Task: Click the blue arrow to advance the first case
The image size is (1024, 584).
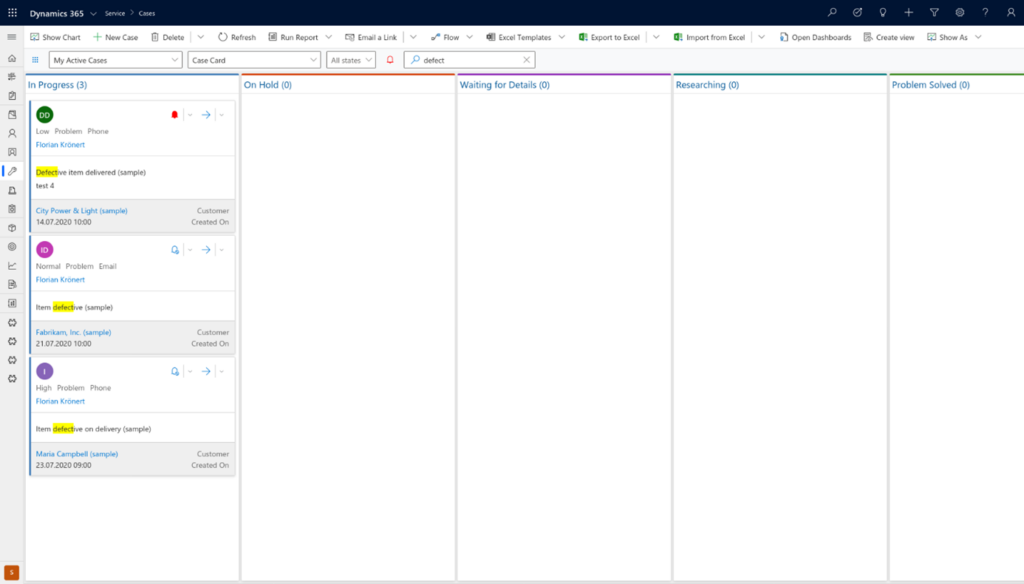Action: tap(205, 113)
